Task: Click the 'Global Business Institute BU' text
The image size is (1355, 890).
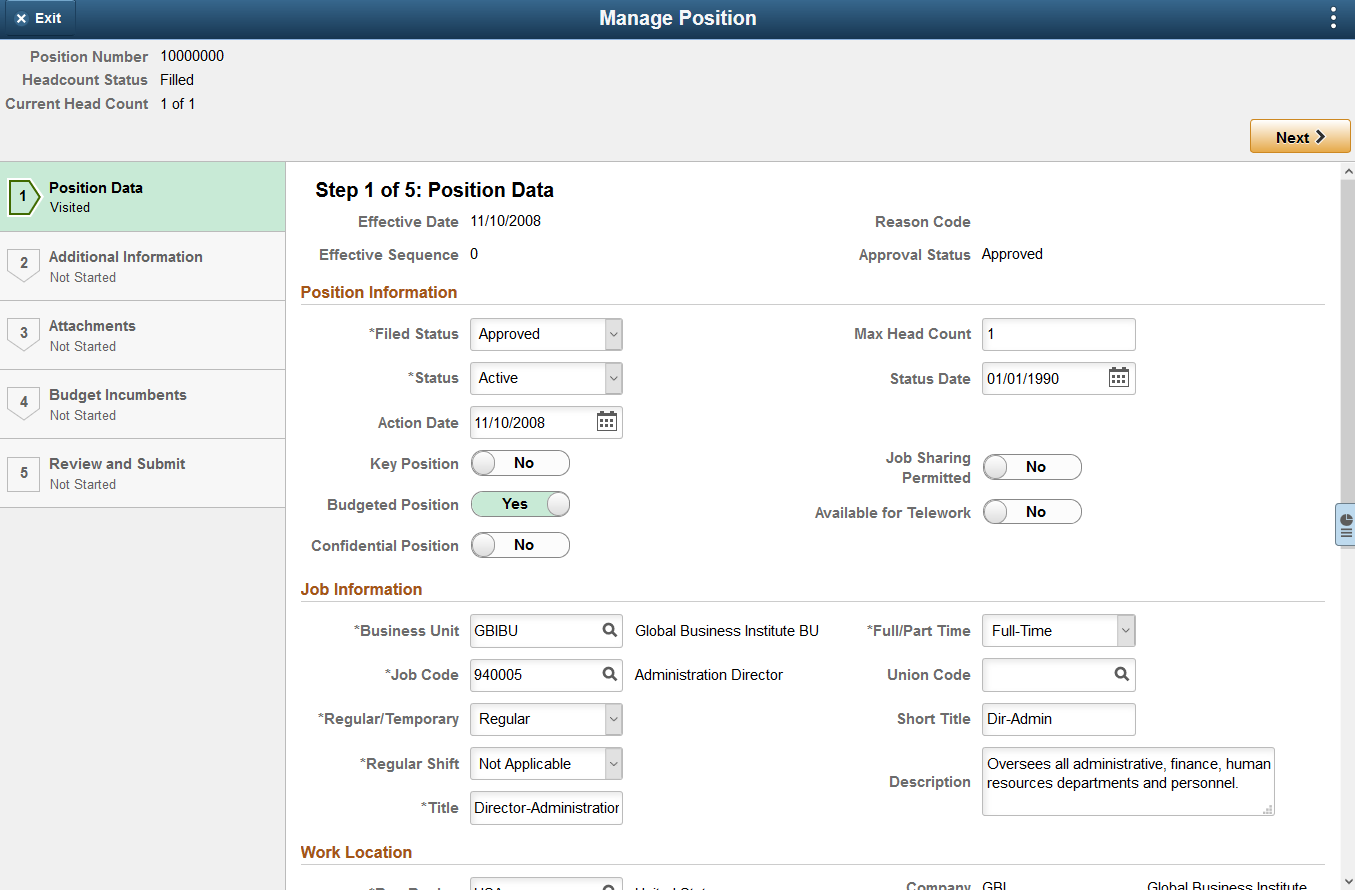Action: (x=727, y=631)
